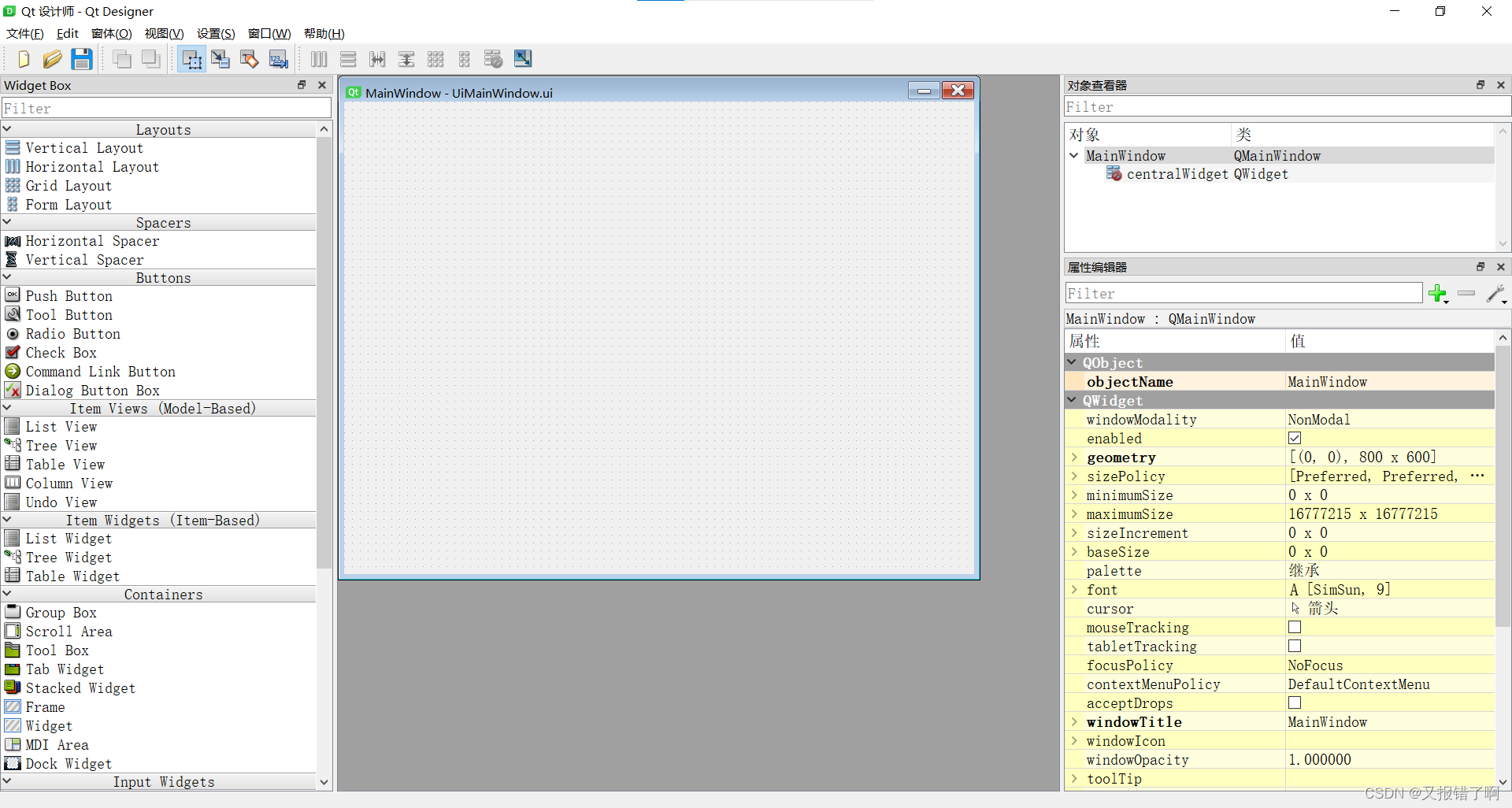
Task: Click the Bring to Front toolbar icon
Action: [150, 59]
